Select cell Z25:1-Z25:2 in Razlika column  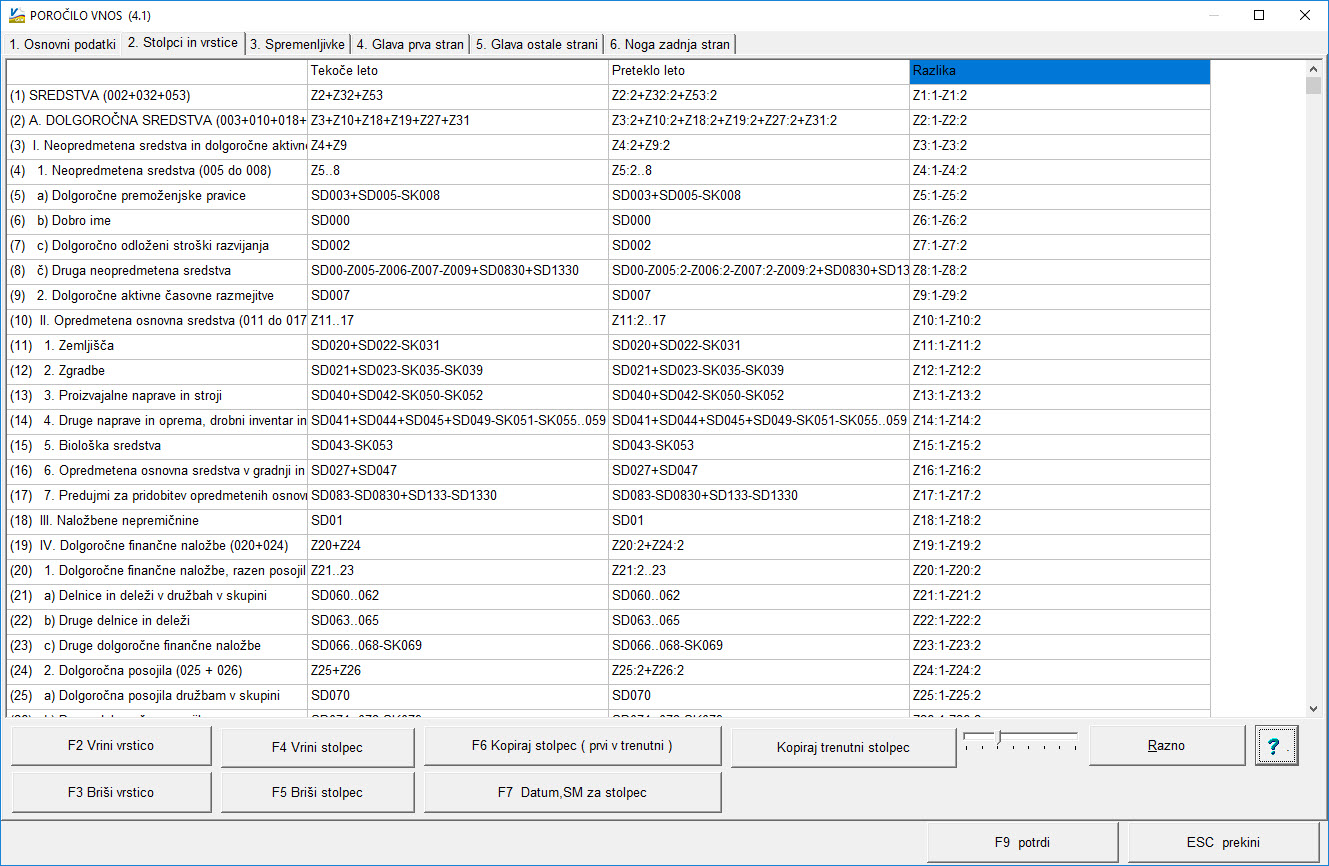[1060, 696]
